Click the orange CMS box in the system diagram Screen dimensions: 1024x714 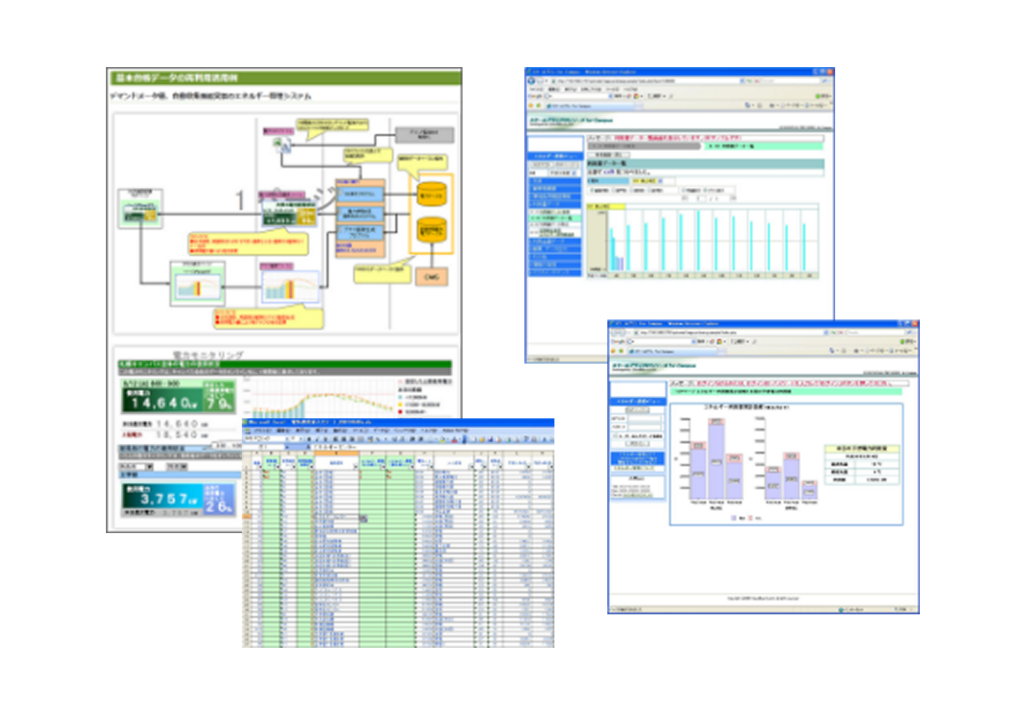(x=431, y=277)
